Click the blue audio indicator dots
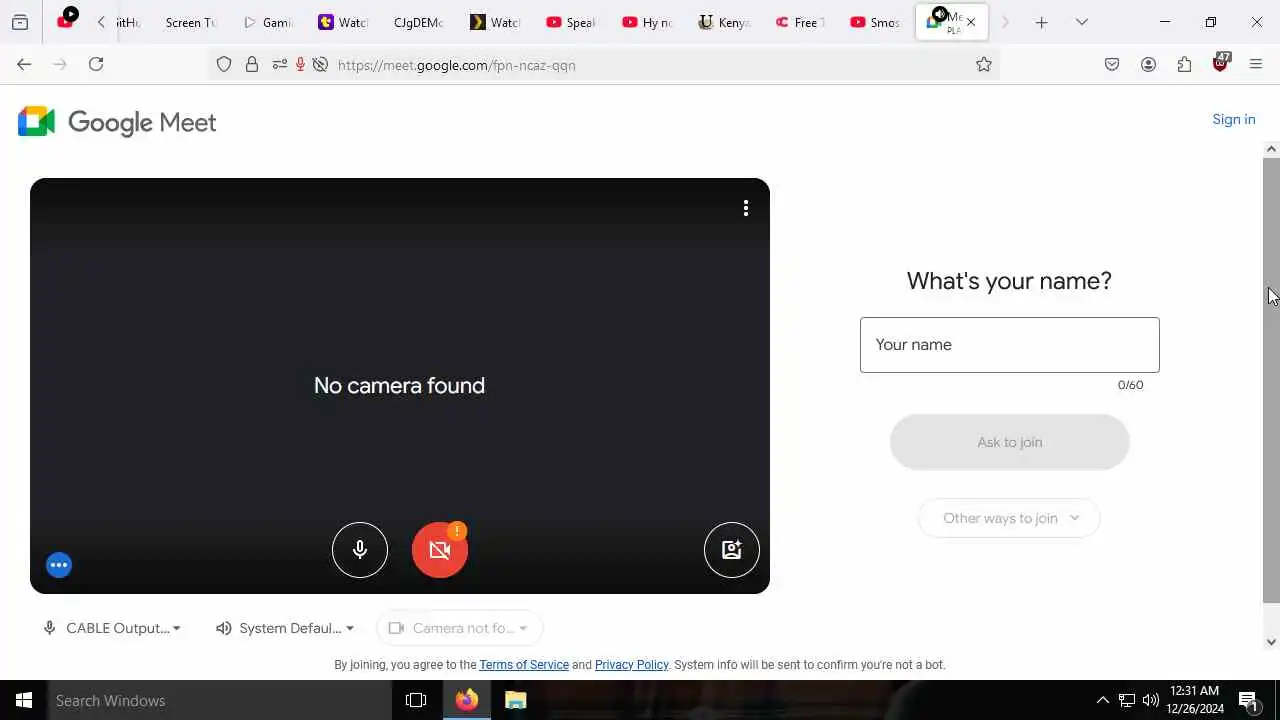The image size is (1280, 720). [x=59, y=565]
